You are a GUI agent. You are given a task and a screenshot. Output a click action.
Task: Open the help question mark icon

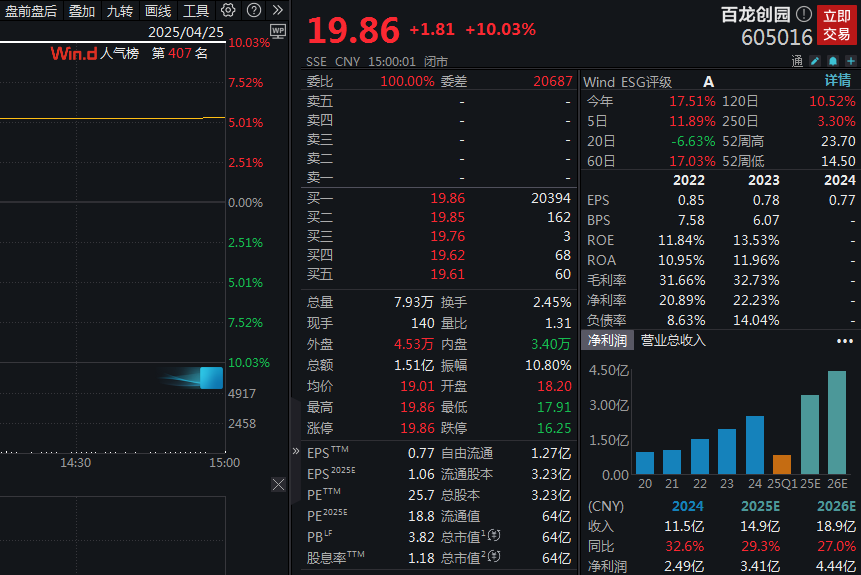point(254,10)
